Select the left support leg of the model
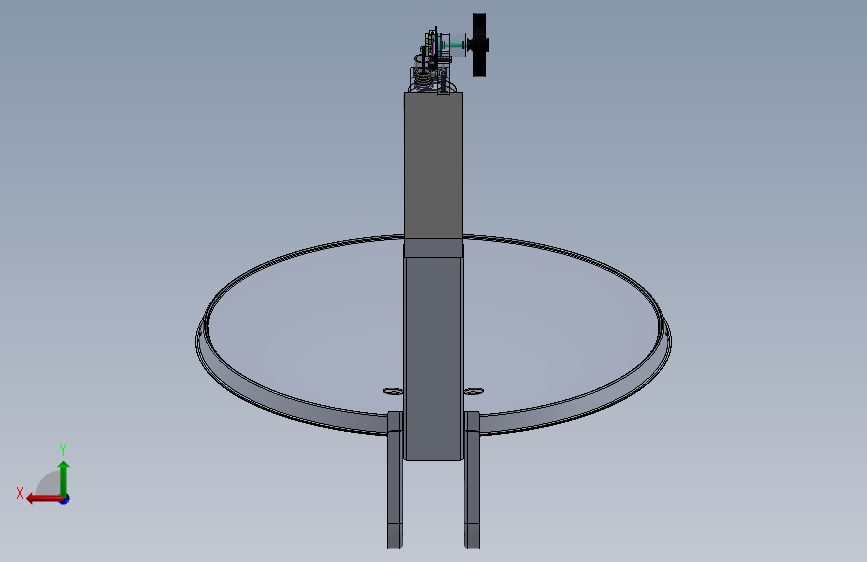867x562 pixels. (395, 480)
